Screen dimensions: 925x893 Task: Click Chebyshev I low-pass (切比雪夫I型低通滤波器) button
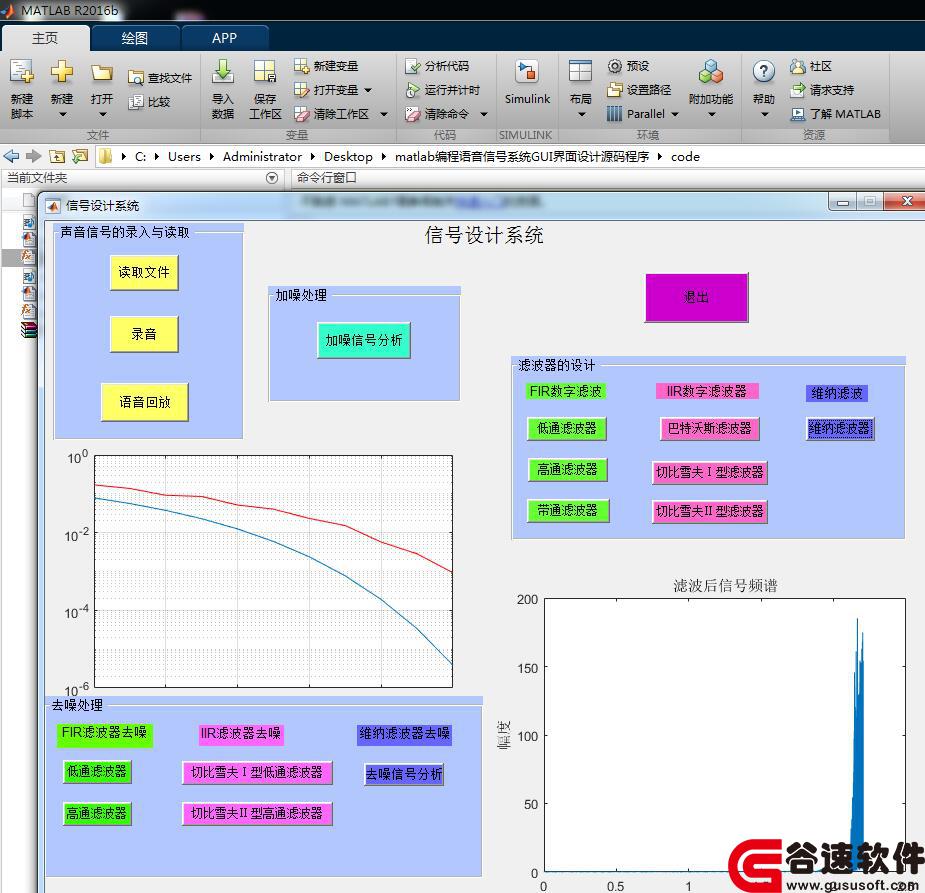257,773
